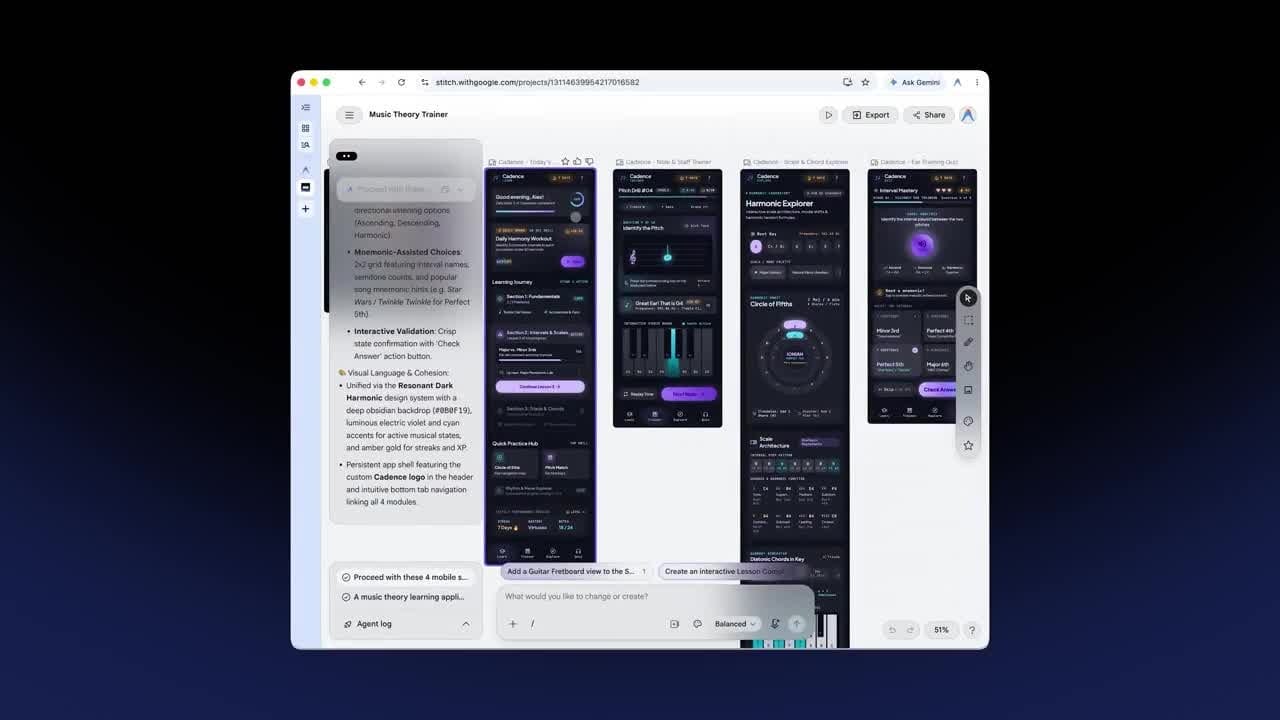Click the Play preview icon next to Export
1280x720 pixels.
(828, 115)
